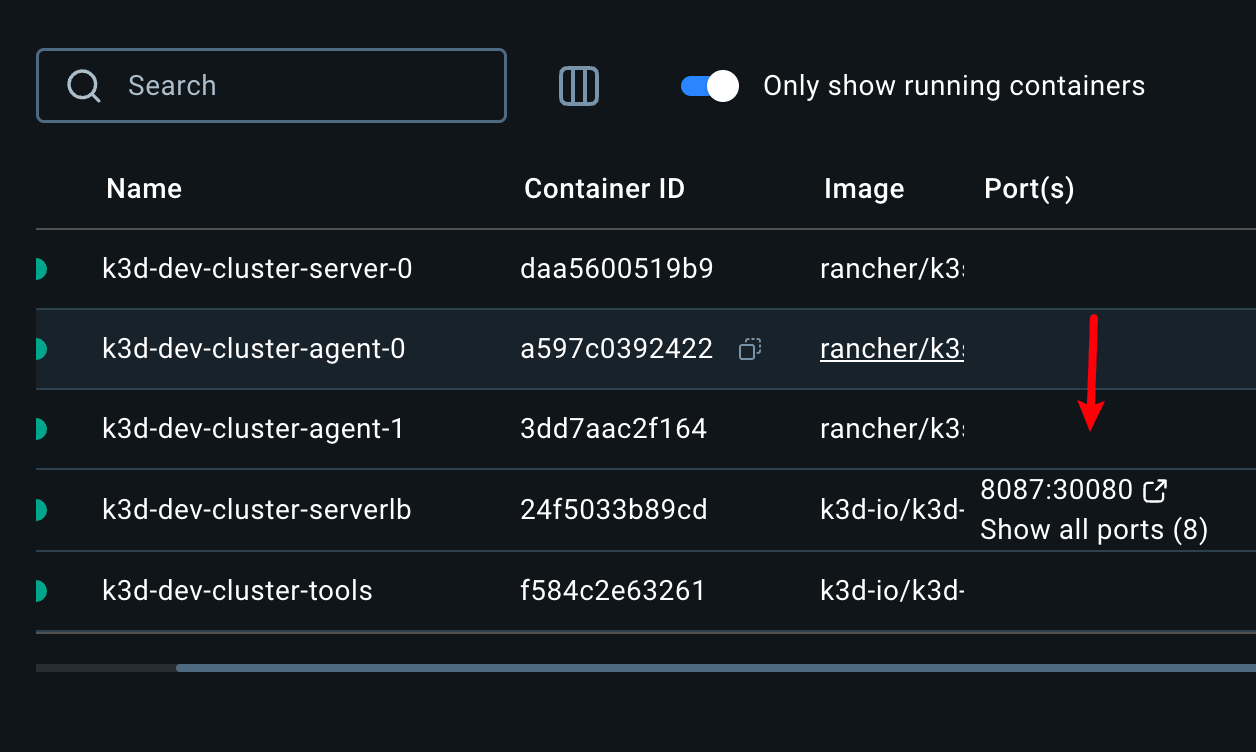This screenshot has height=752, width=1256.
Task: Open the k3d-dev-cluster-server-0 container
Action: click(x=257, y=269)
